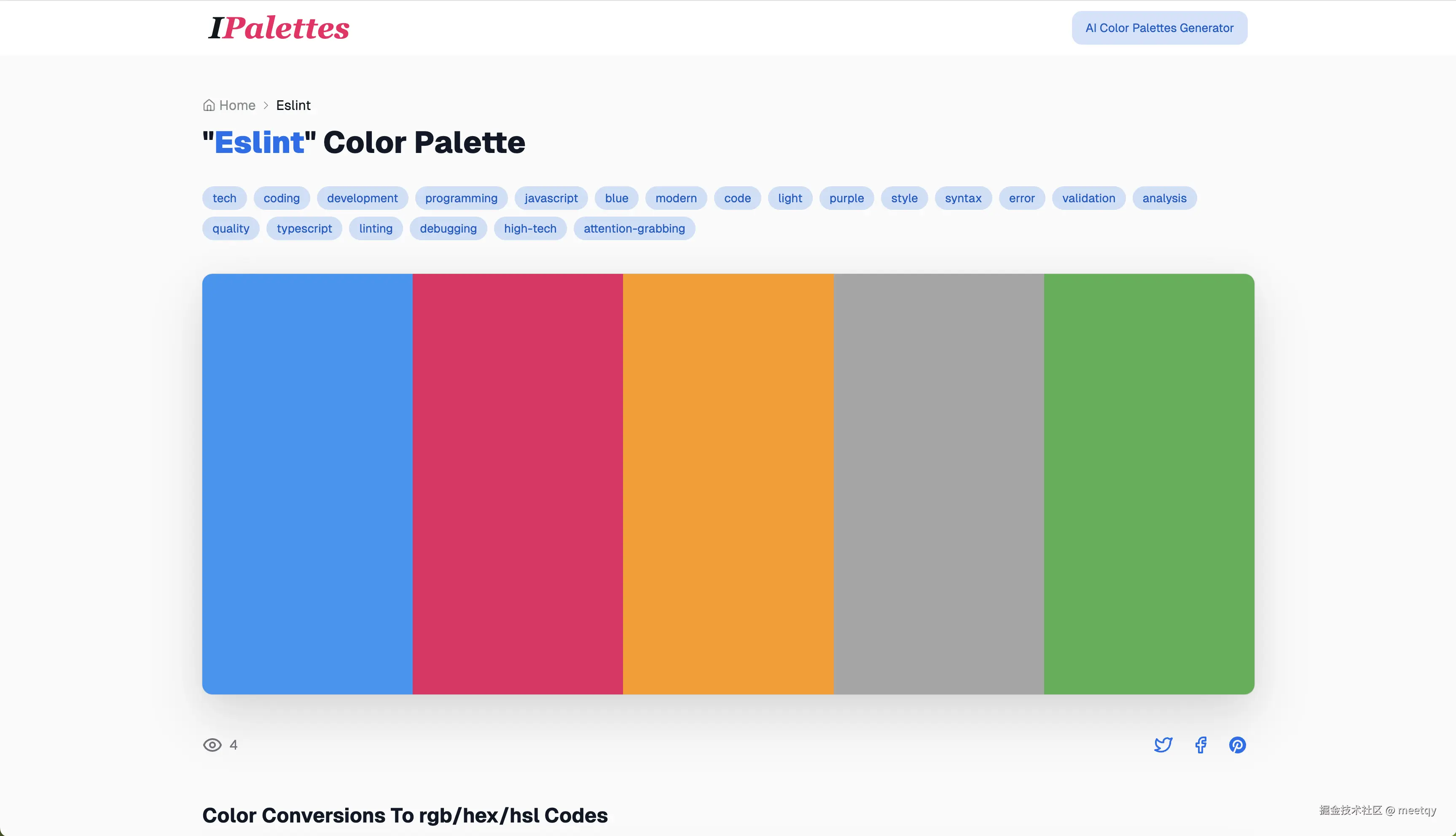
Task: Share palette on Twitter icon
Action: pos(1163,745)
